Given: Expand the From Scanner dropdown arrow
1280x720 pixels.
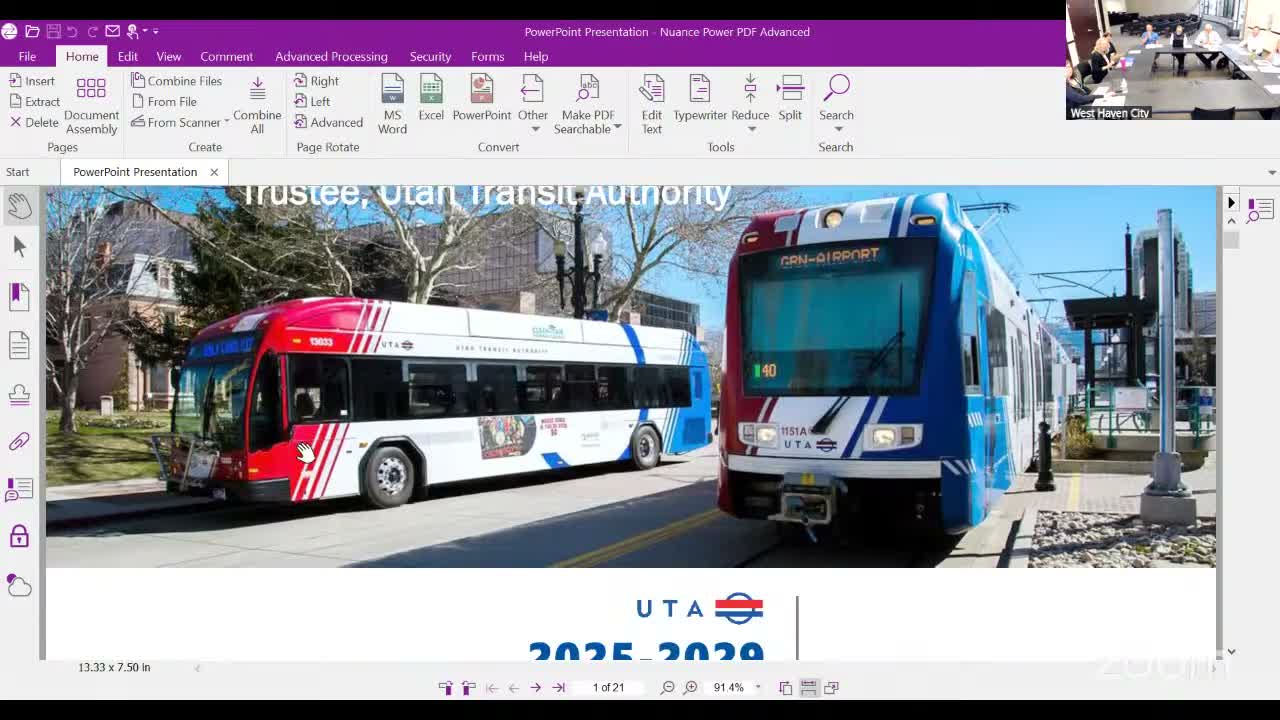Looking at the screenshot, I should pyautogui.click(x=227, y=123).
